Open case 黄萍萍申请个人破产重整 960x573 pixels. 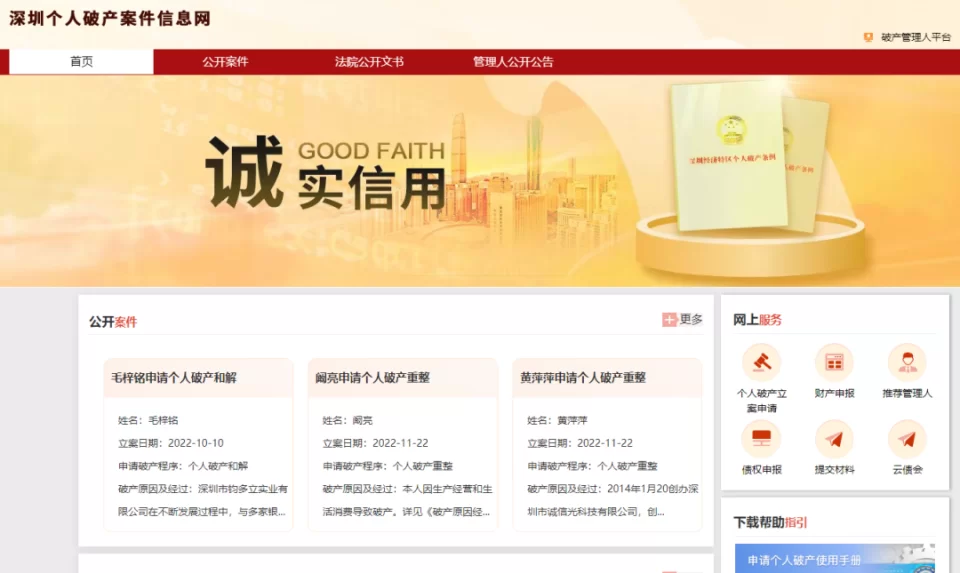583,378
